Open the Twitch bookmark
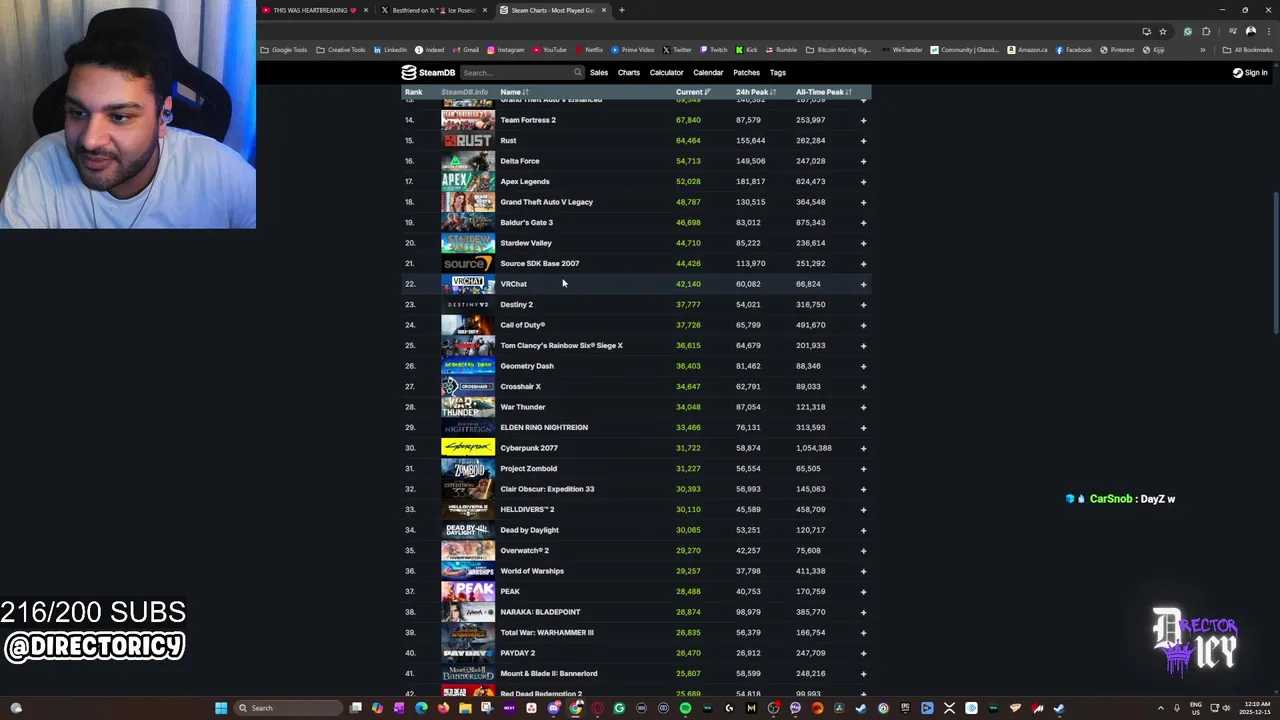This screenshot has height=720, width=1280. pos(714,50)
